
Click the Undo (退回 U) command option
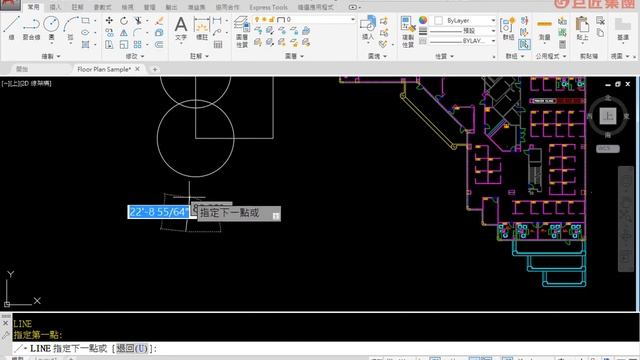coord(131,349)
